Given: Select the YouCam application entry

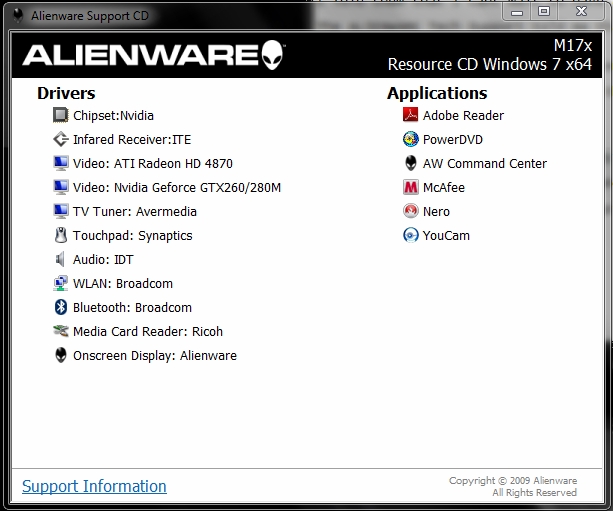Looking at the screenshot, I should pyautogui.click(x=446, y=236).
